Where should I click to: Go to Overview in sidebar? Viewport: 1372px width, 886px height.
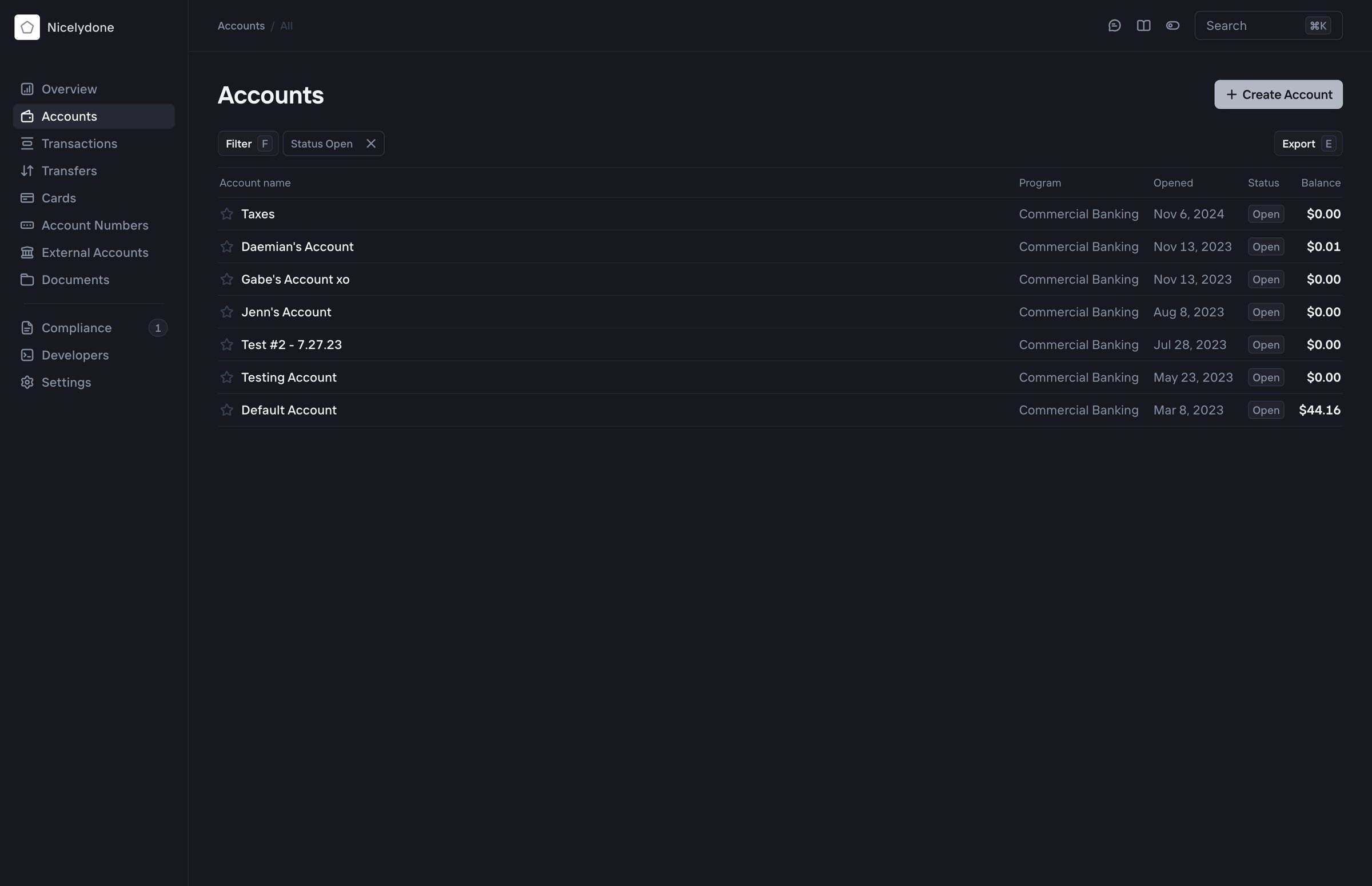tap(94, 89)
